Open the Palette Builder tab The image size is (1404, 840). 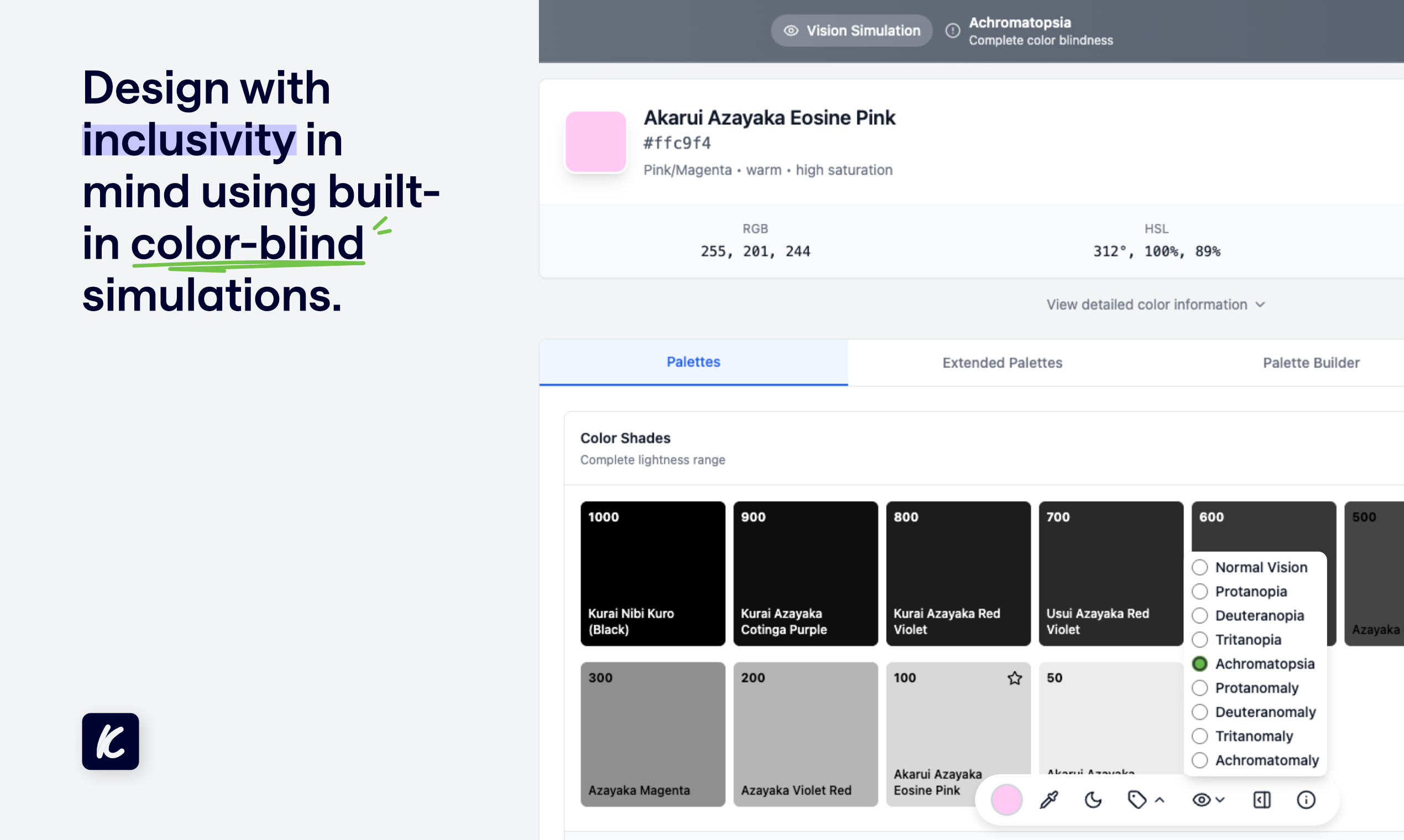pos(1311,363)
